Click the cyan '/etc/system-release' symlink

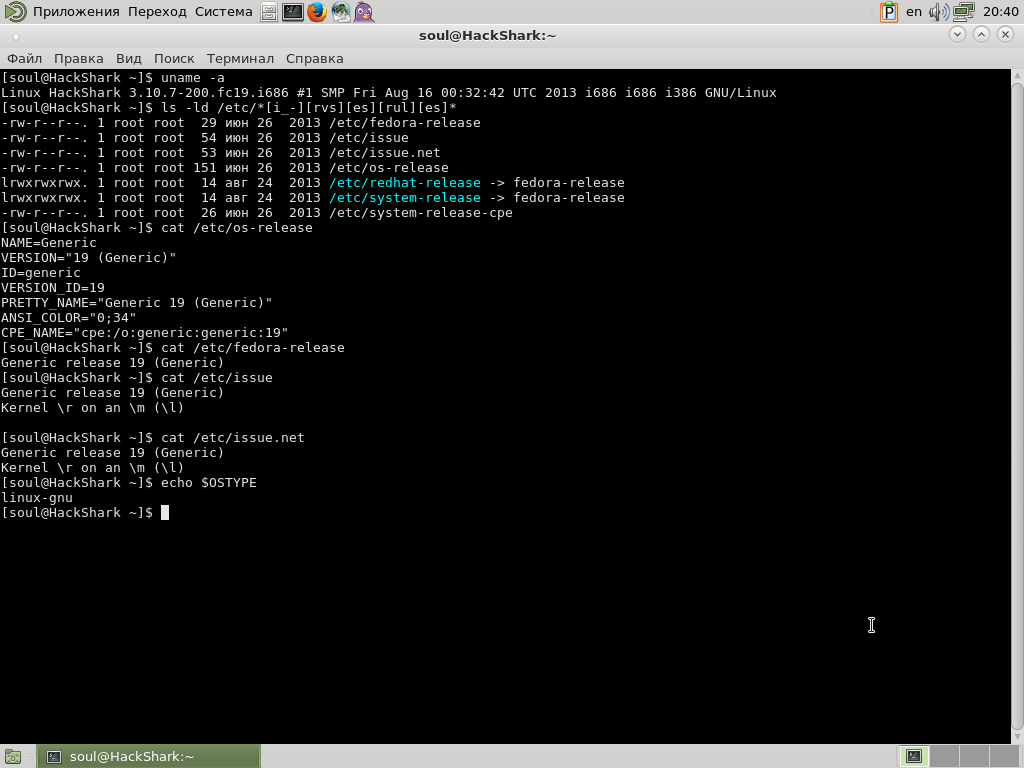click(x=405, y=198)
